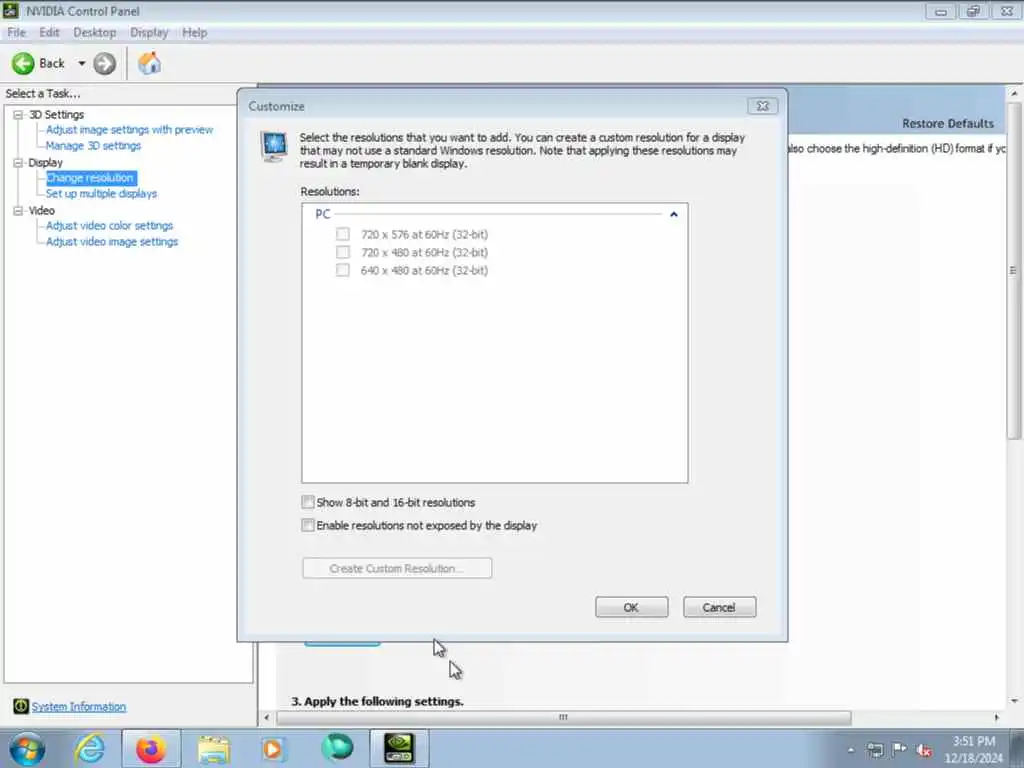1024x768 pixels.
Task: Click OK in the Customize dialog
Action: 632,607
